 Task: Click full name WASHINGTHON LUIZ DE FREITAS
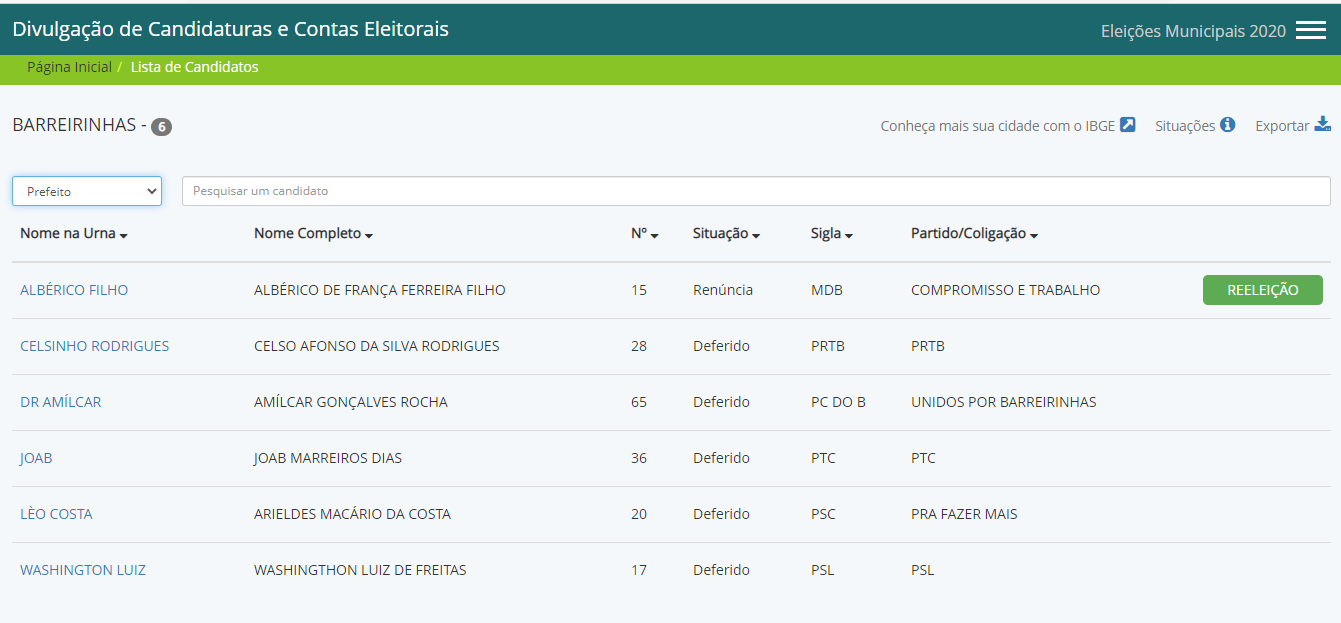click(360, 570)
